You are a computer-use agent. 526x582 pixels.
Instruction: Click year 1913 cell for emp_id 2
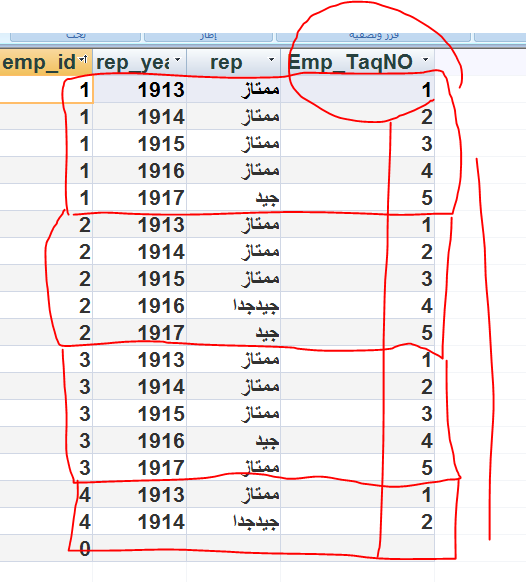140,225
